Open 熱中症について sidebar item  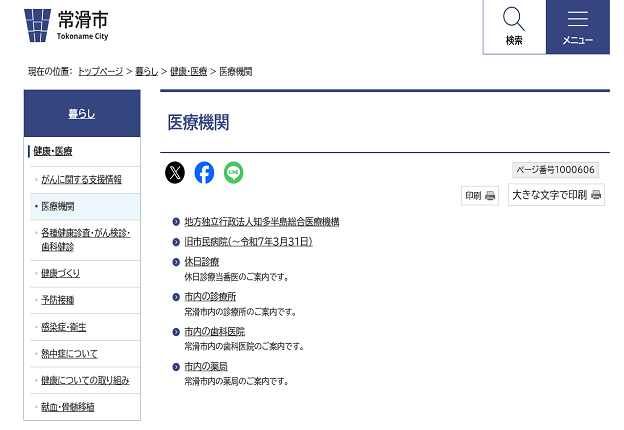[x=70, y=354]
